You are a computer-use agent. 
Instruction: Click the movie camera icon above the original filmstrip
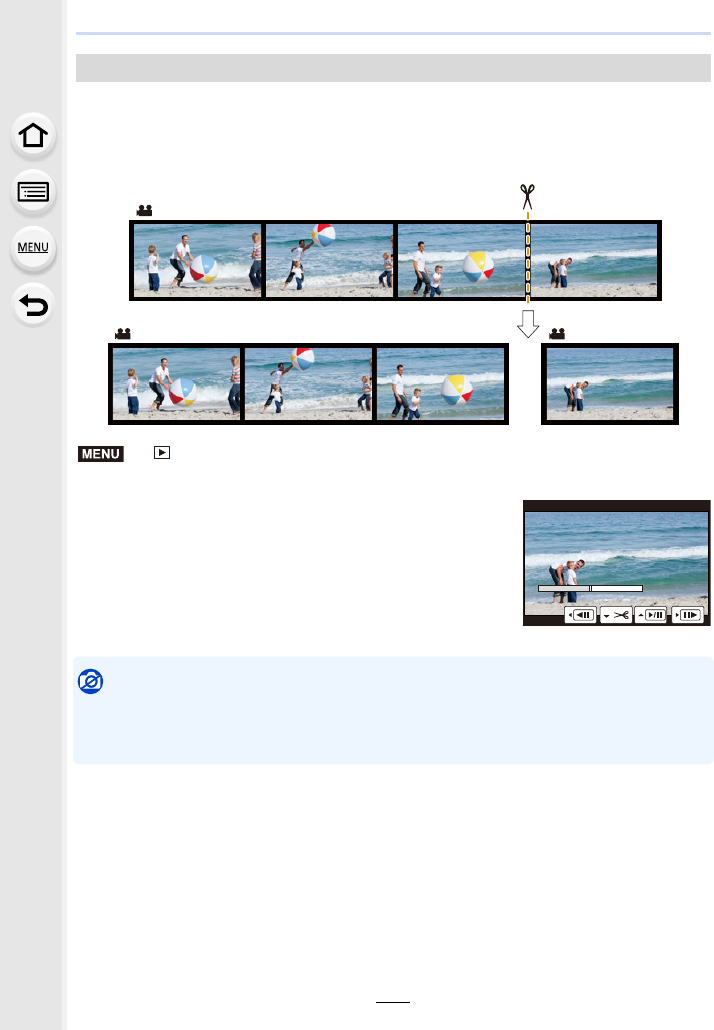pyautogui.click(x=145, y=210)
